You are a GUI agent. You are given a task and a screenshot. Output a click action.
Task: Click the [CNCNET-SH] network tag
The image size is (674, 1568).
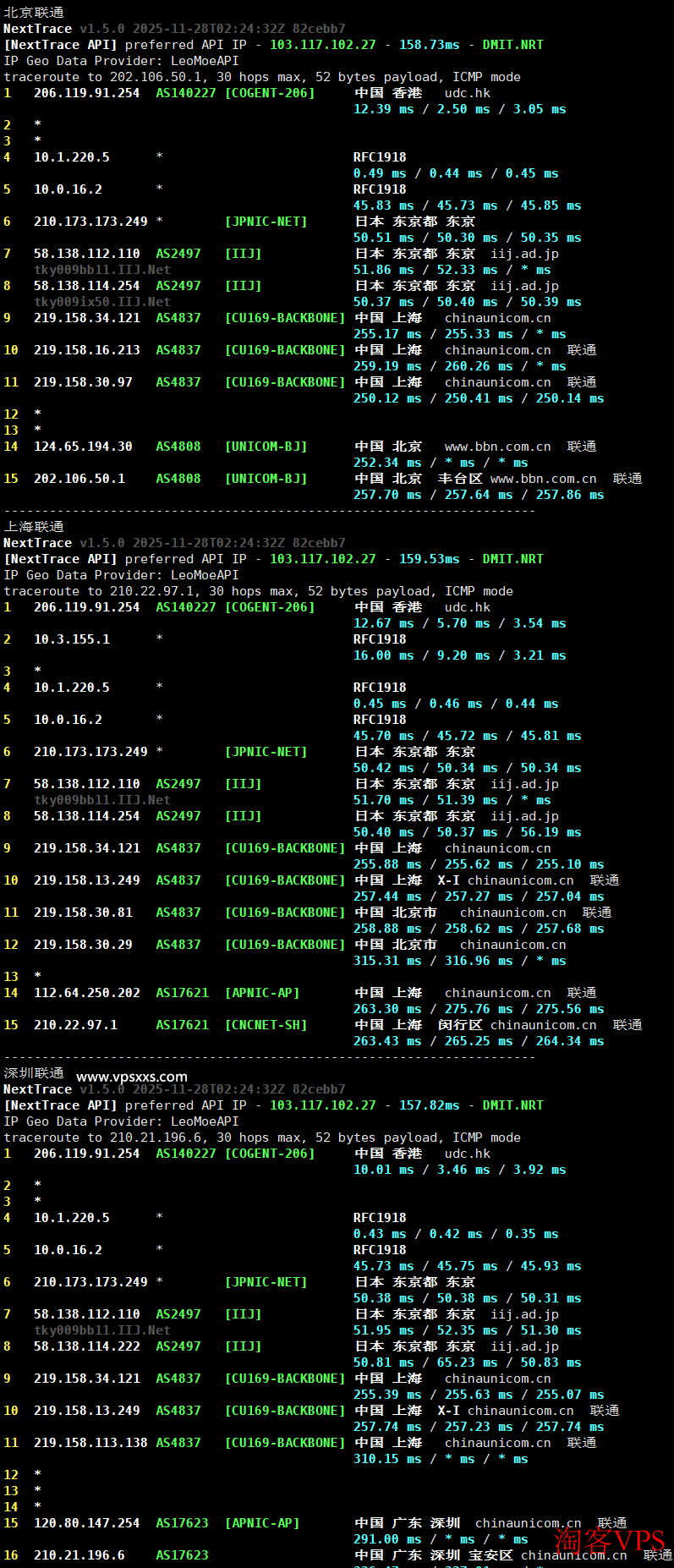click(x=266, y=1025)
